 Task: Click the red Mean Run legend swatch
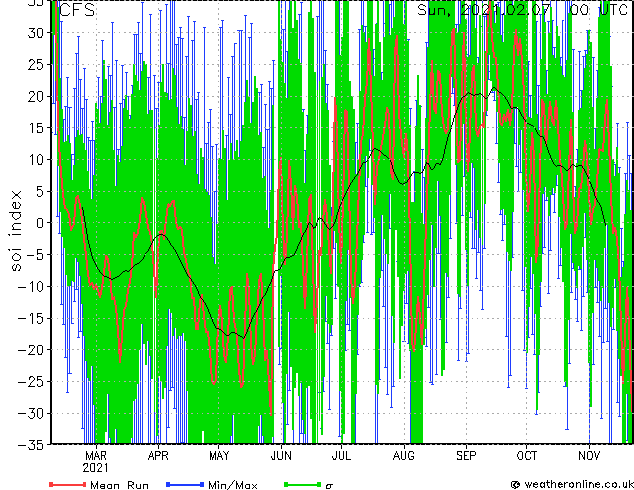[68, 484]
